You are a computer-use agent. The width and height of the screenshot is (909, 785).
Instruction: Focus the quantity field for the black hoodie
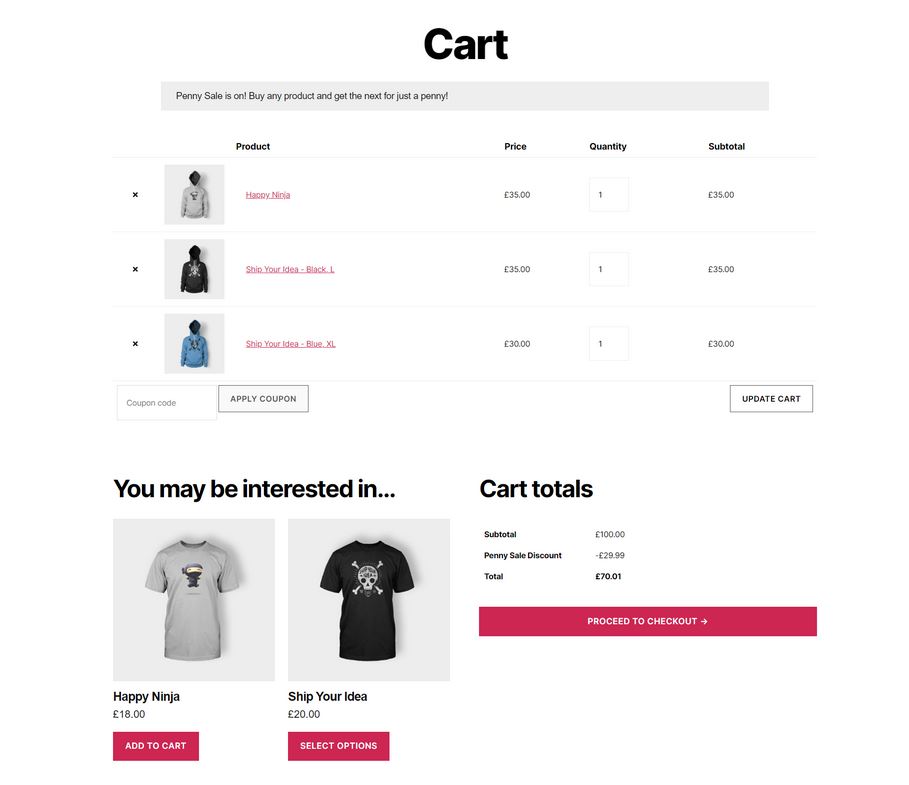click(x=609, y=269)
